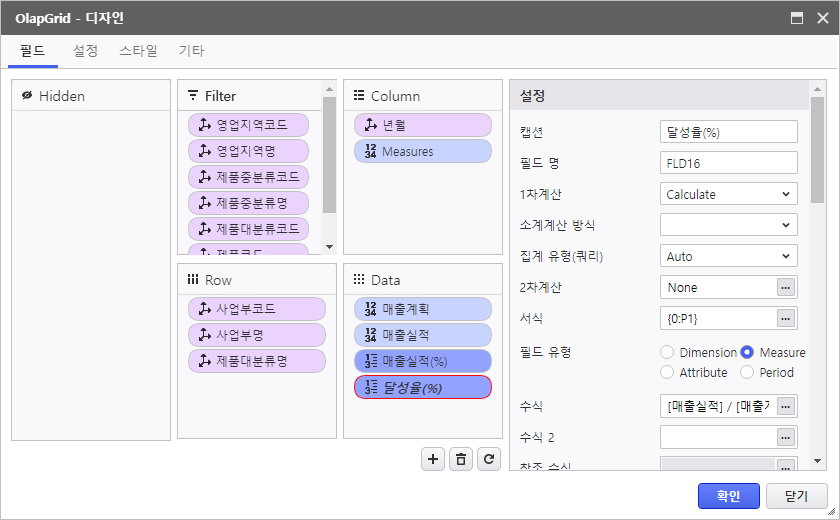
Task: Expand the 1차계산 Calculate dropdown
Action: tap(728, 194)
